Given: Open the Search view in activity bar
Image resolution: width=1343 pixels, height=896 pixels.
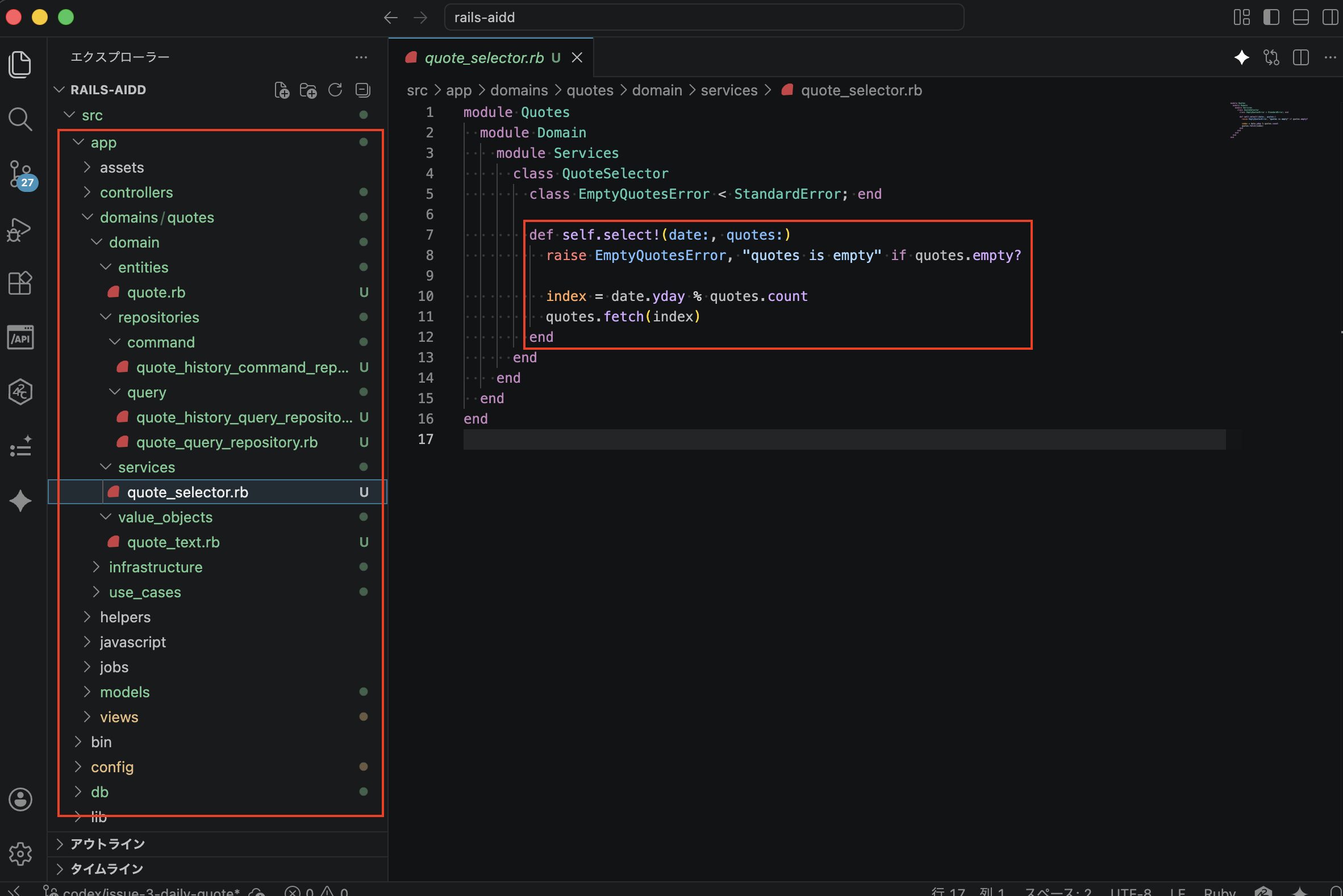Looking at the screenshot, I should click(20, 119).
